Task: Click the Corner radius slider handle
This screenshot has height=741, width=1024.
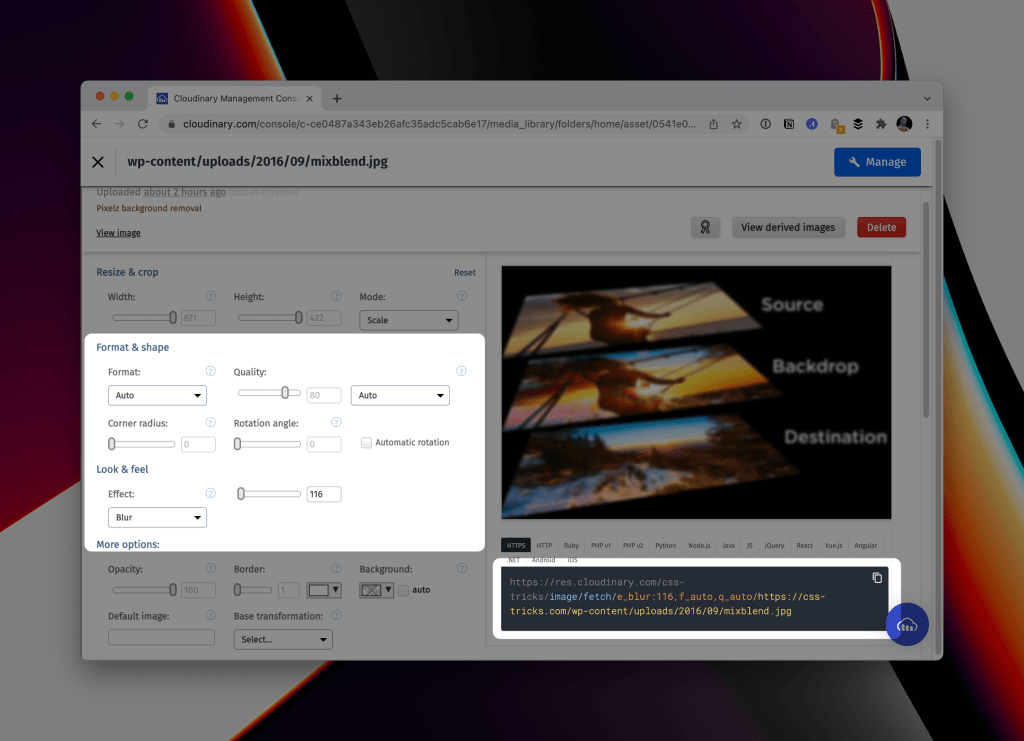Action: (x=112, y=444)
